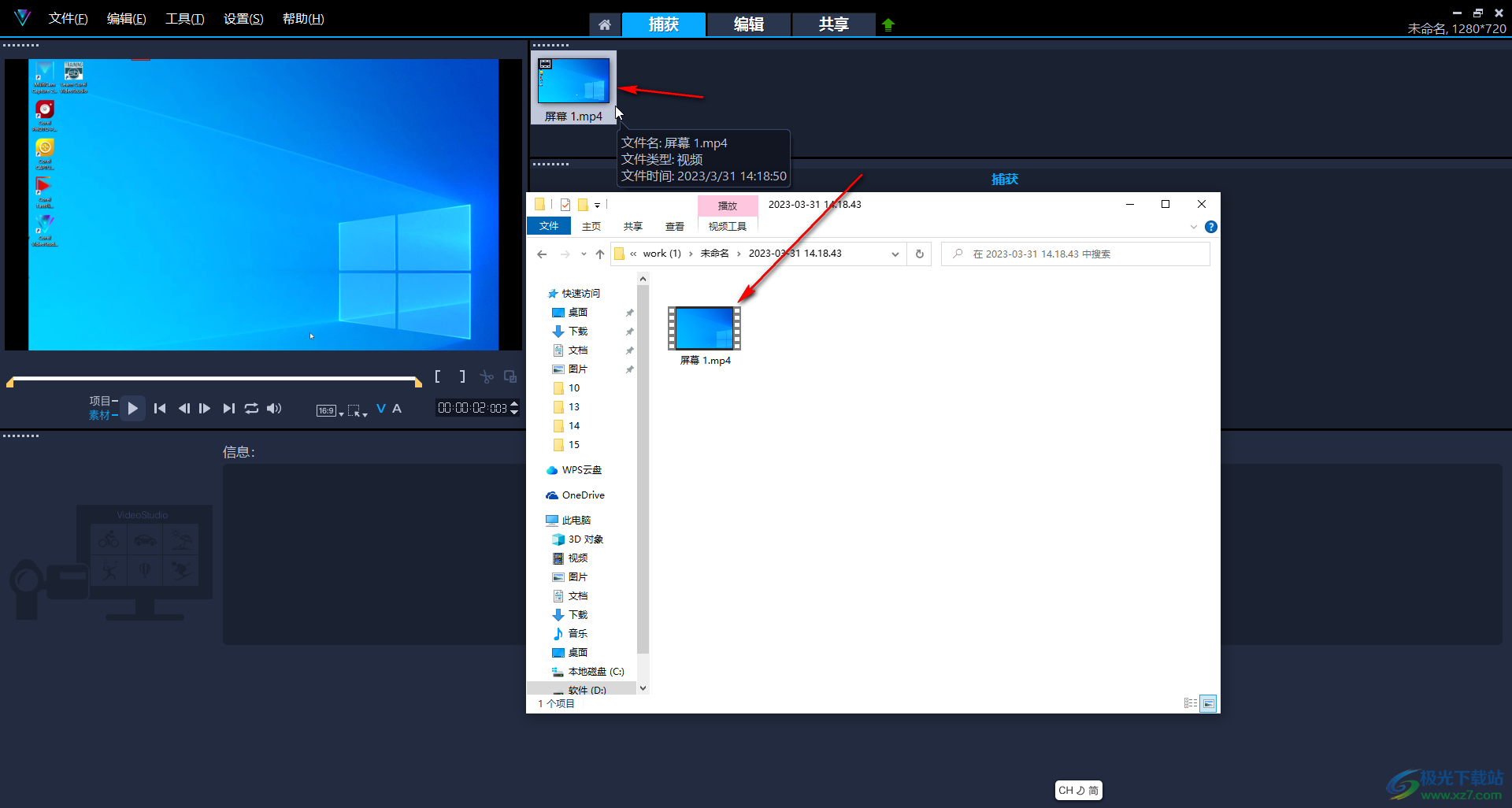The height and width of the screenshot is (808, 1512).
Task: Switch to the 编辑 workspace tab
Action: tap(749, 24)
